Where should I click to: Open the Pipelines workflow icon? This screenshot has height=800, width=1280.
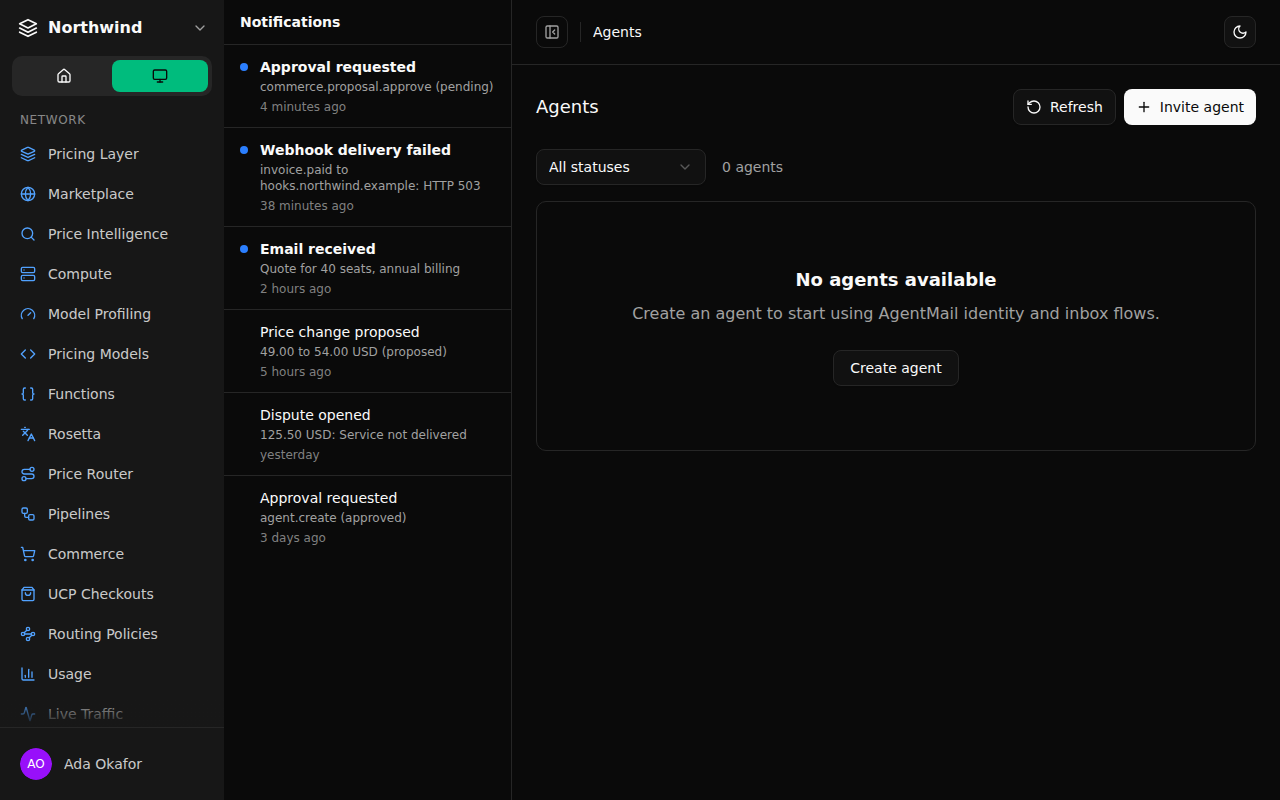click(28, 514)
